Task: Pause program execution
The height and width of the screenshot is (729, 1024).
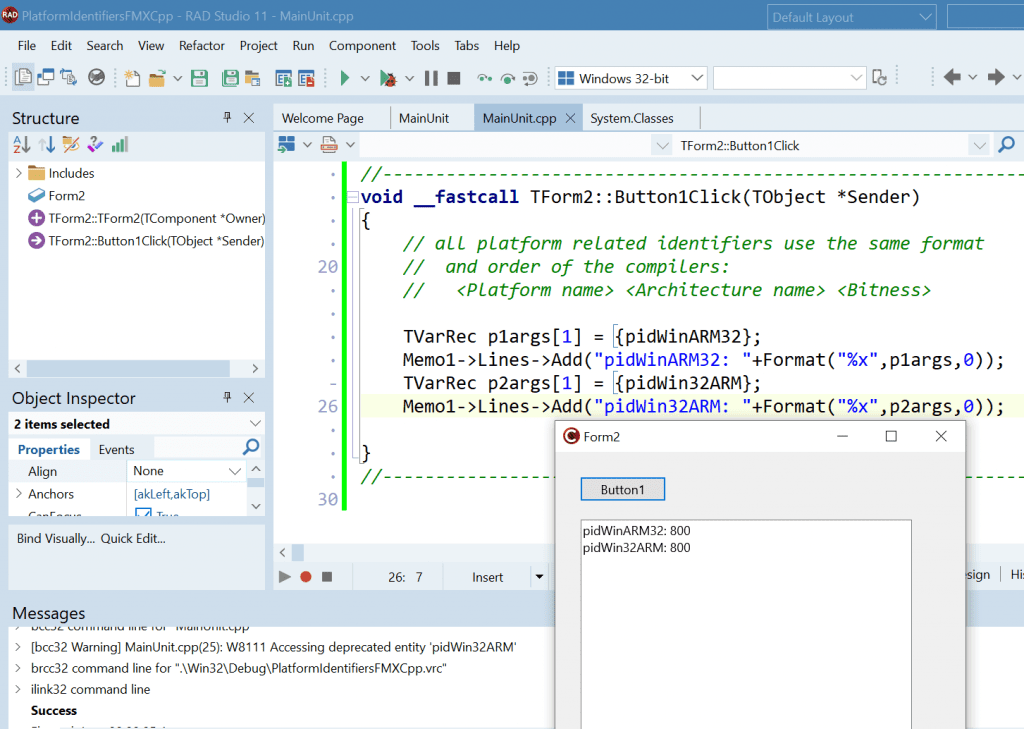Action: (431, 78)
